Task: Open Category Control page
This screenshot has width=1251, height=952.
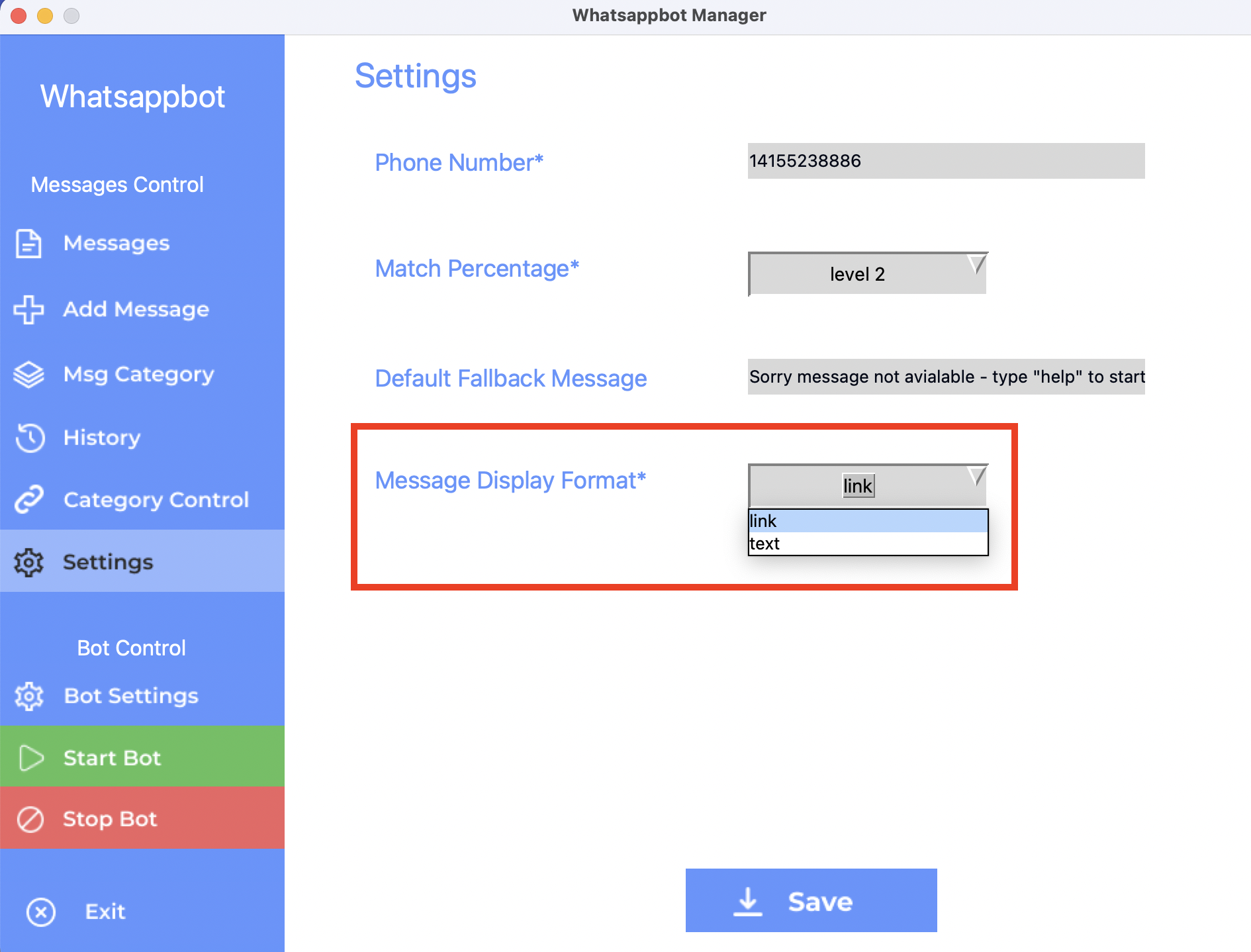Action: point(142,500)
